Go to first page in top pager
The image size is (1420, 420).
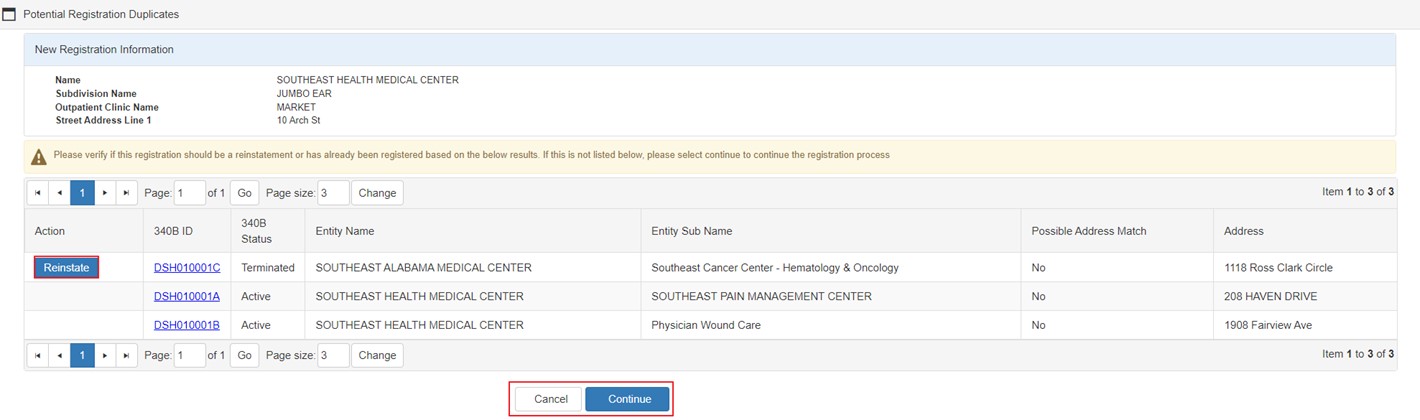click(x=38, y=193)
